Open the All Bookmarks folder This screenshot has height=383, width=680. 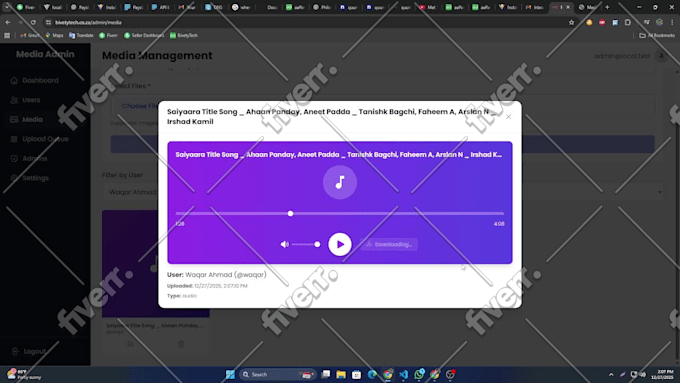(x=657, y=36)
